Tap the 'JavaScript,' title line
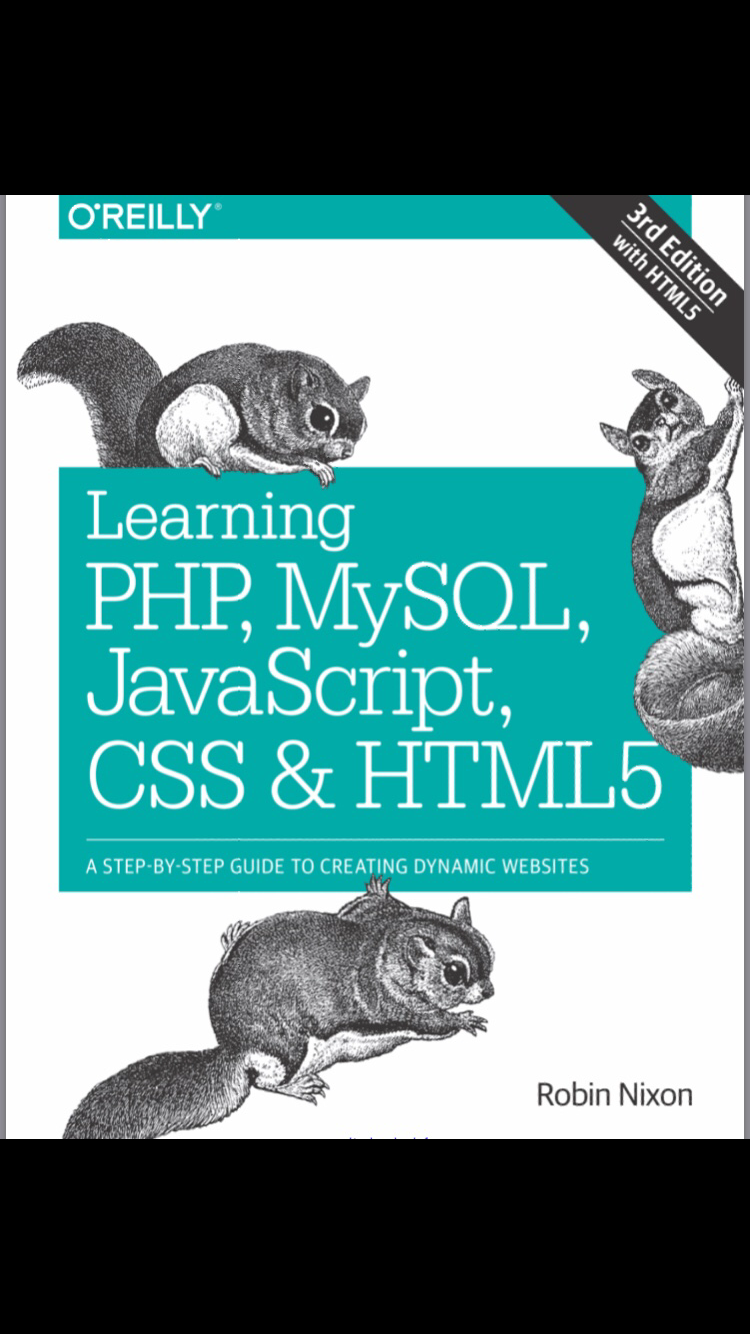 pyautogui.click(x=300, y=689)
